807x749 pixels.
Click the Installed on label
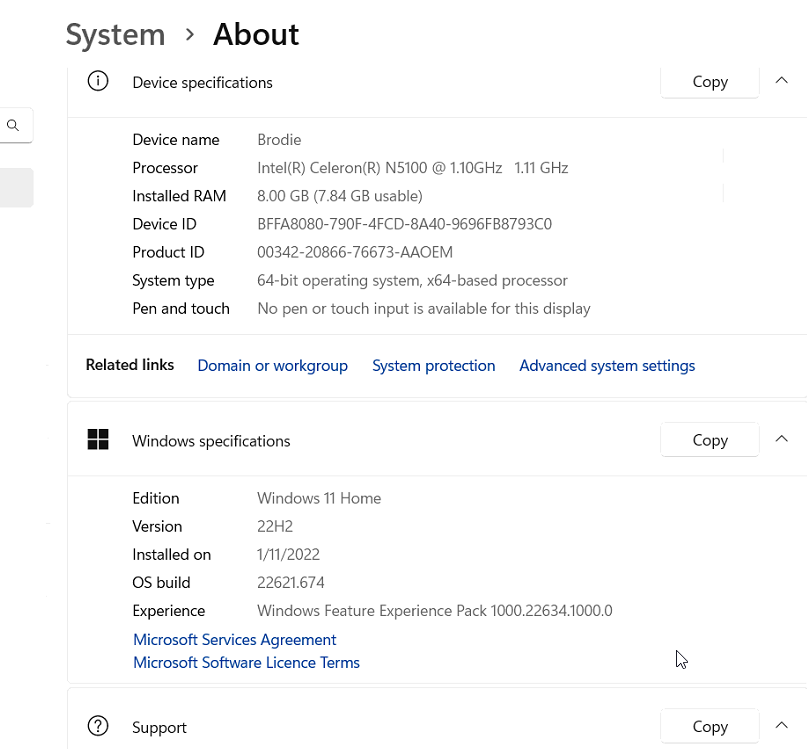point(171,554)
